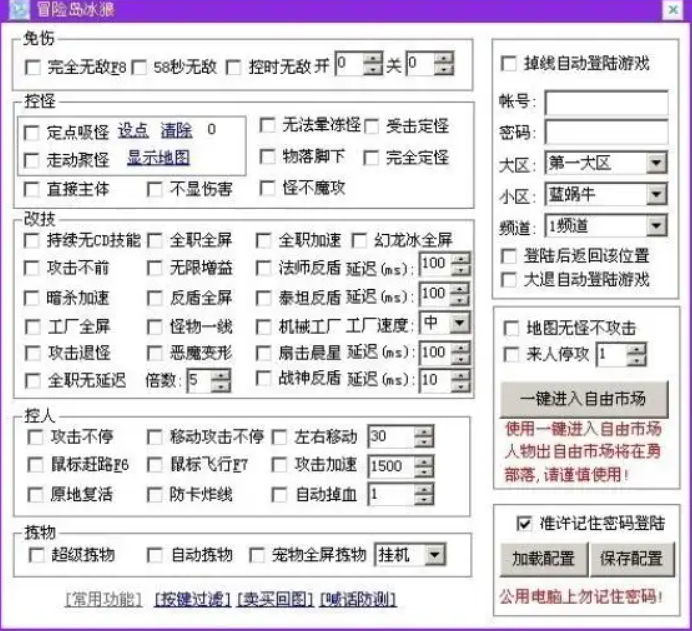This screenshot has width=692, height=631.
Task: Enable 掉线自动登陆游戏 checkbox
Action: pyautogui.click(x=510, y=63)
